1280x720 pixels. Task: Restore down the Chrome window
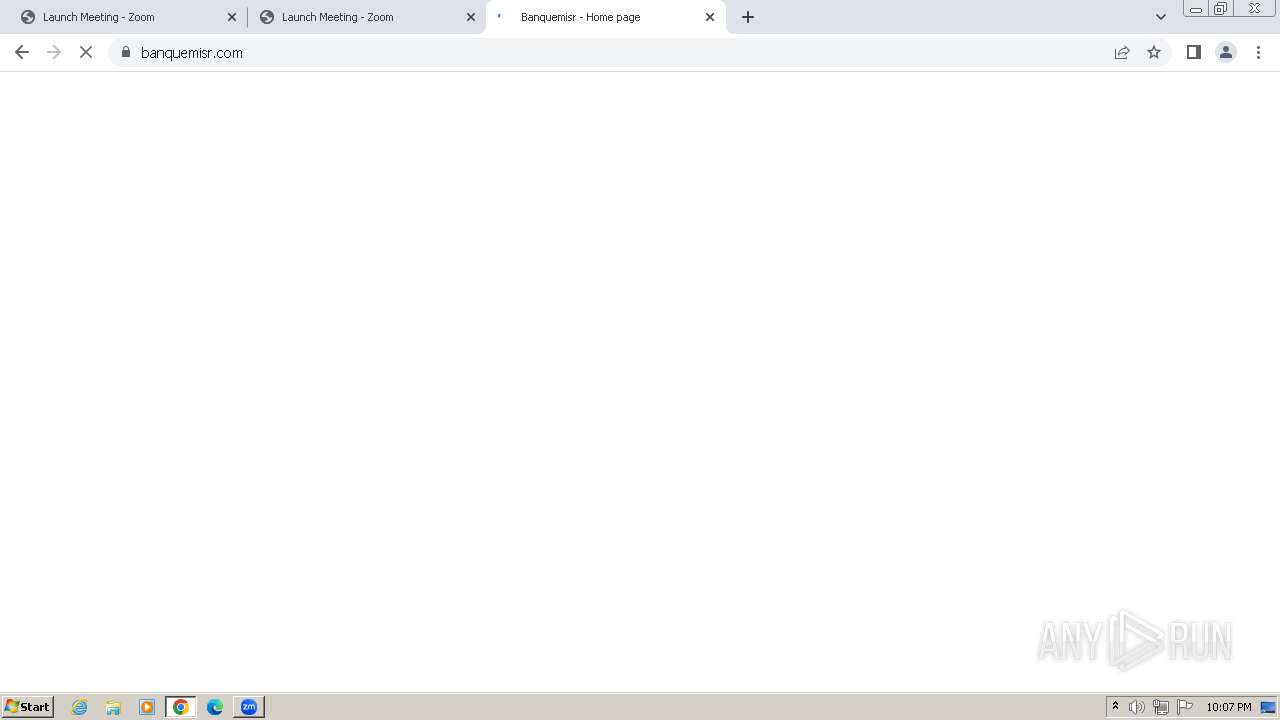click(1221, 9)
